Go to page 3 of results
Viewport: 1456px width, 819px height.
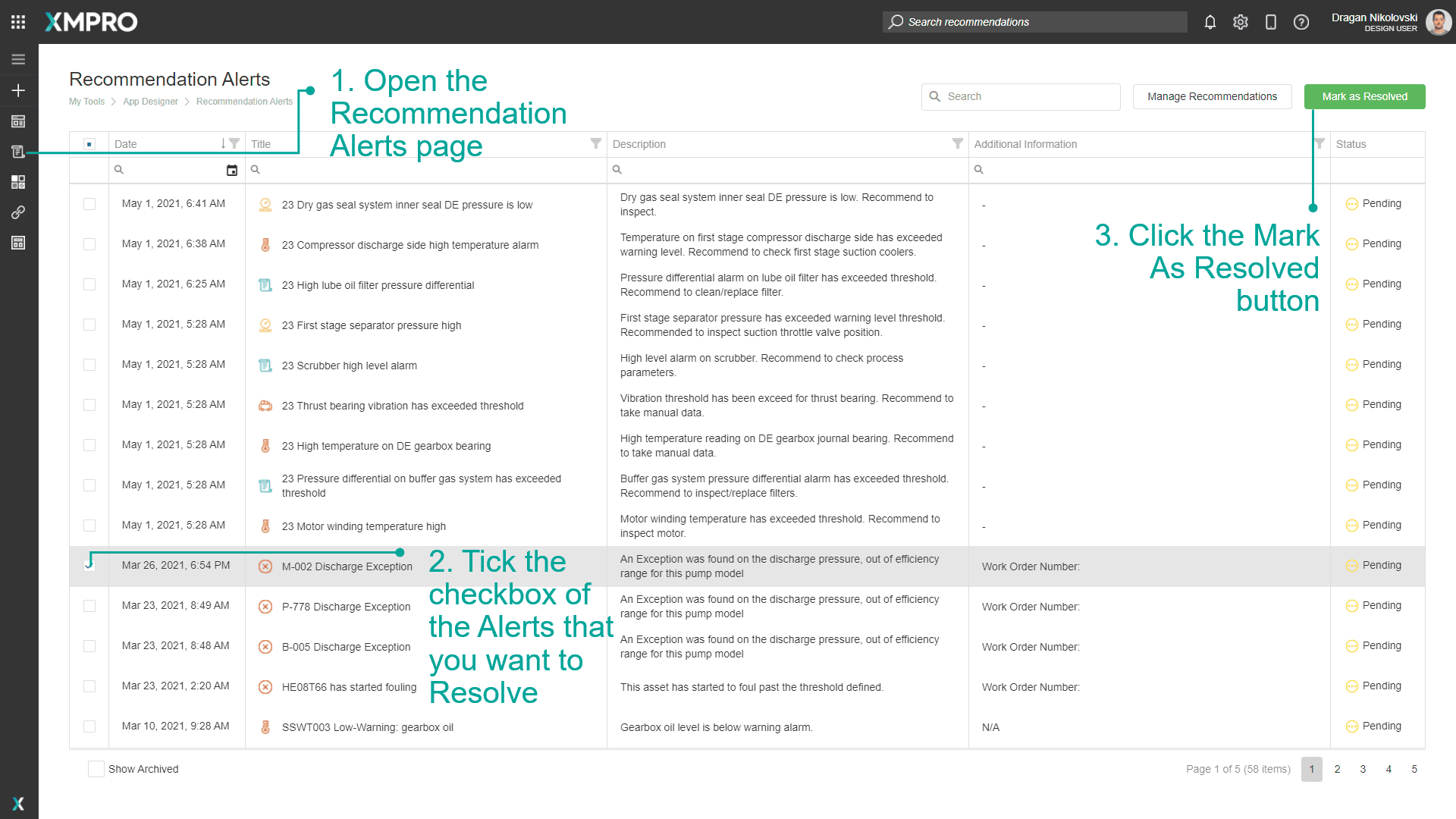(x=1363, y=769)
